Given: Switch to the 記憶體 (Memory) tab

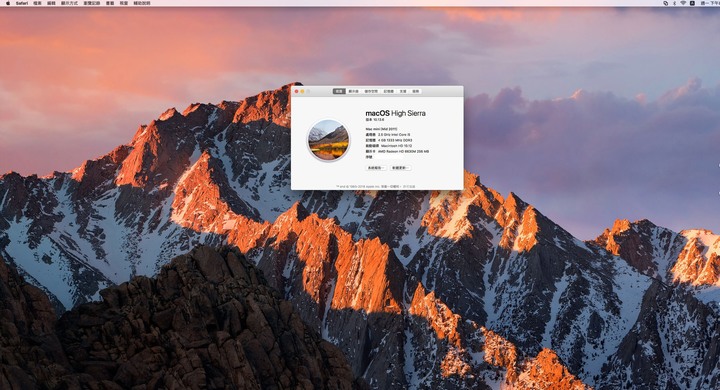Looking at the screenshot, I should tap(388, 91).
